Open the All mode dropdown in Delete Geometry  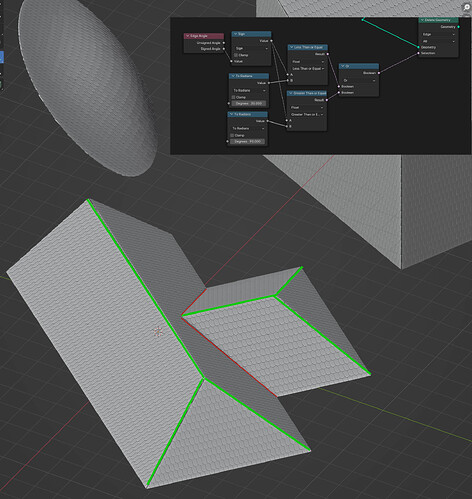tap(438, 41)
